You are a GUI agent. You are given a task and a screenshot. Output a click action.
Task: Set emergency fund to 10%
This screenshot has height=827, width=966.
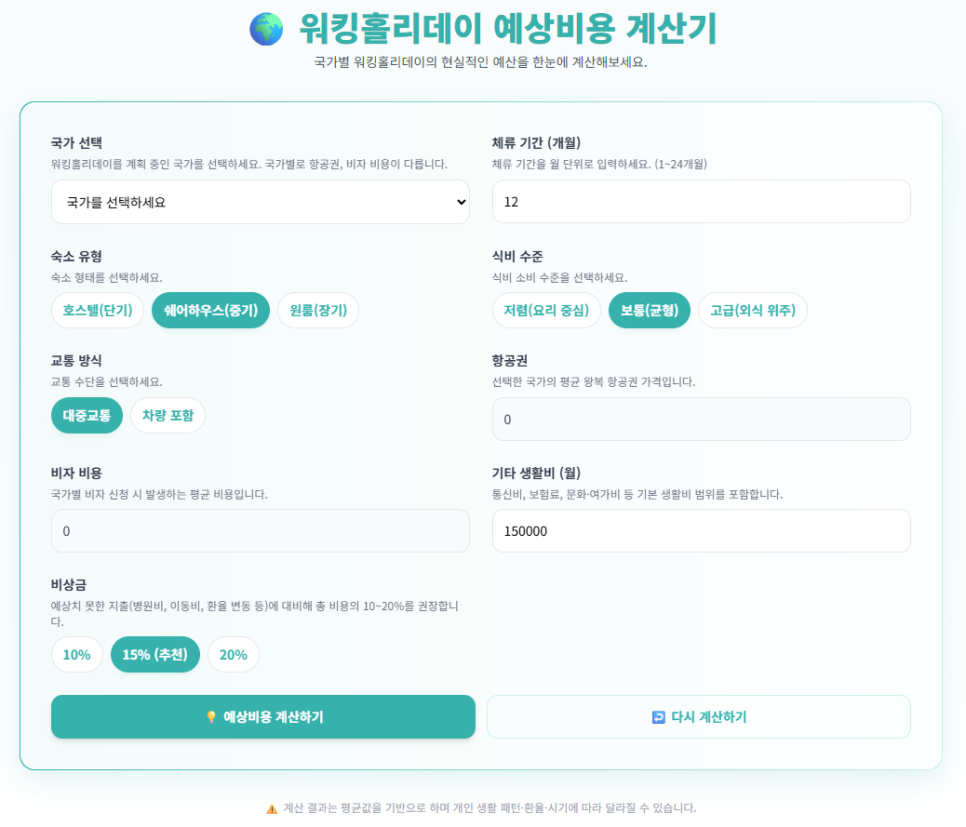coord(77,655)
